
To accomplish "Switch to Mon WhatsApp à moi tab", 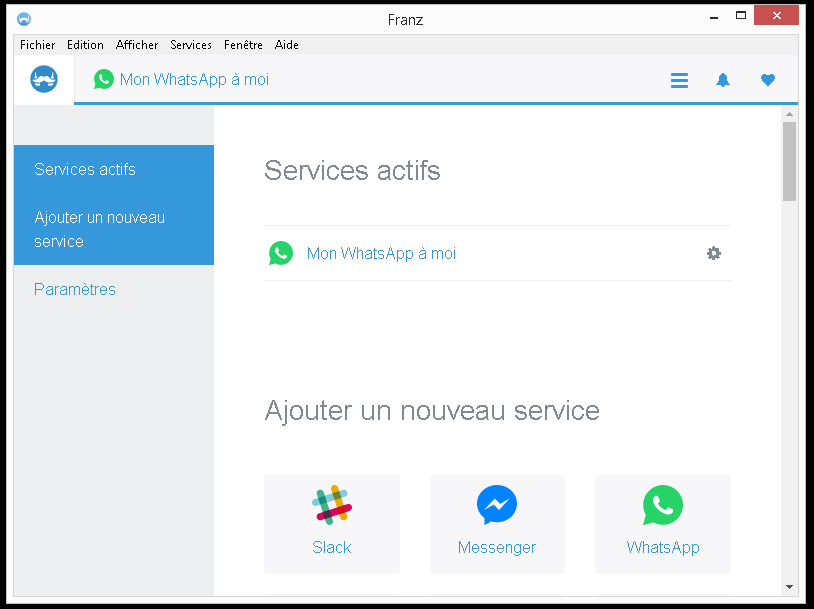I will click(181, 79).
